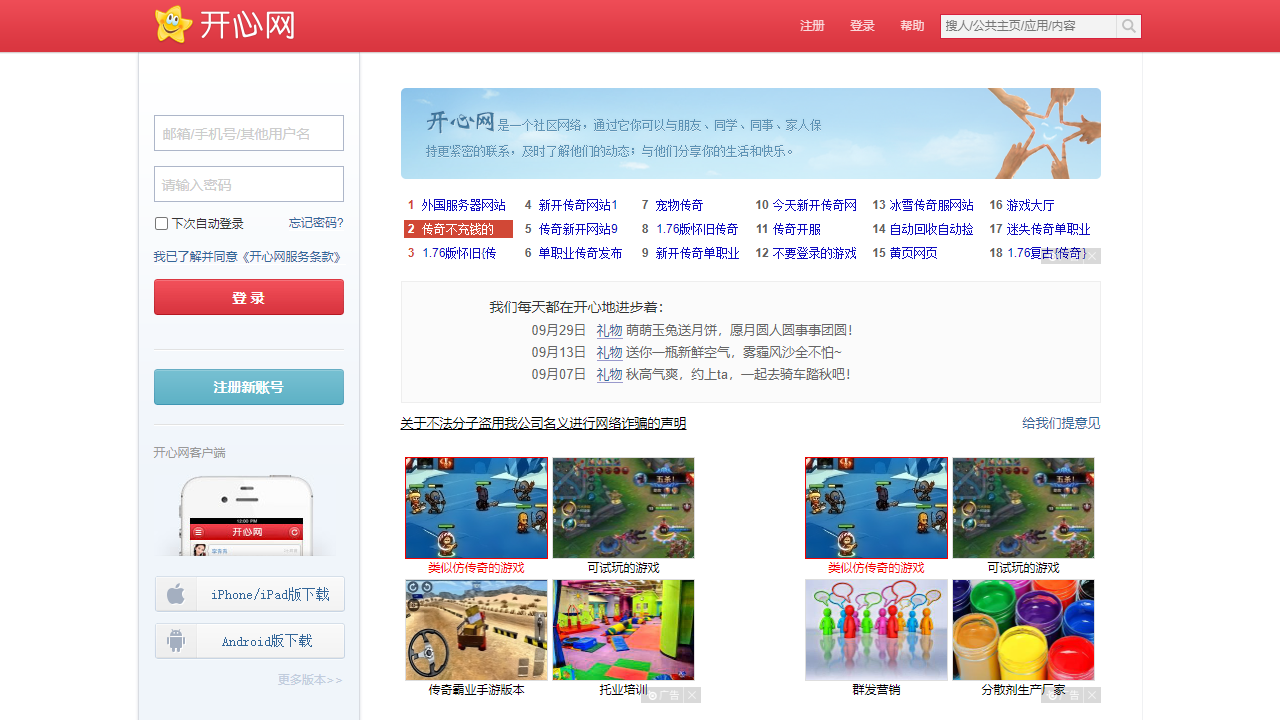This screenshot has height=720, width=1280.
Task: Close the ad overlay over 分散剂生产厂家
Action: 1093,695
